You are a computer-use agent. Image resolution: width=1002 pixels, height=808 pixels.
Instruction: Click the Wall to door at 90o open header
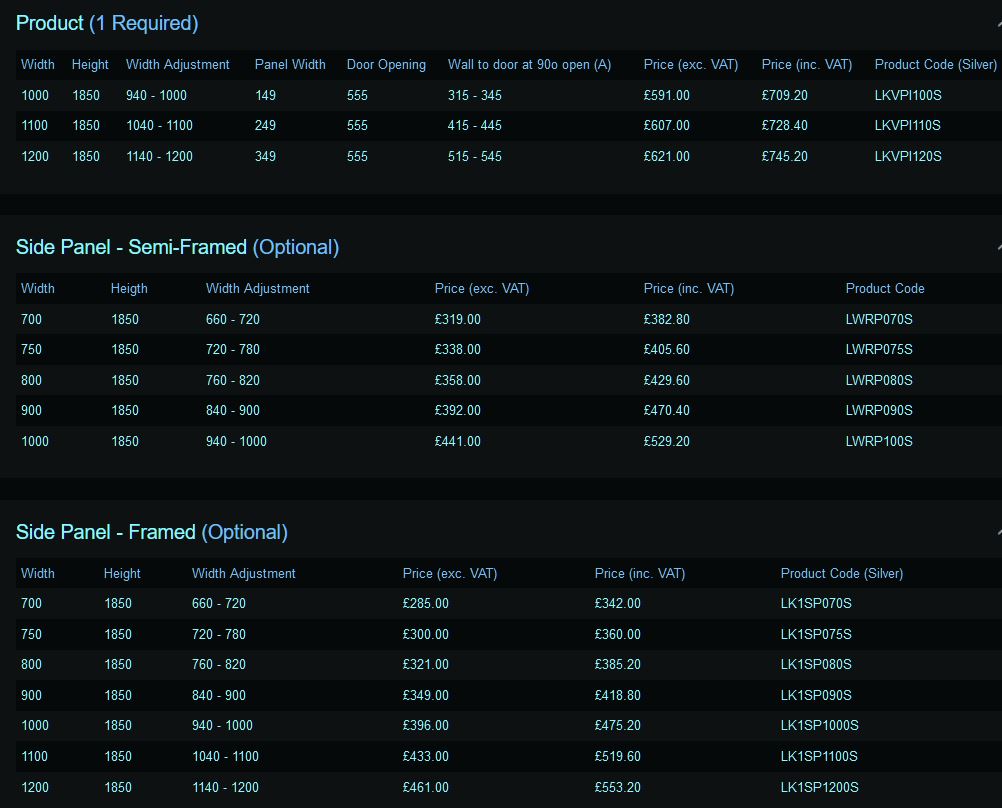(529, 64)
